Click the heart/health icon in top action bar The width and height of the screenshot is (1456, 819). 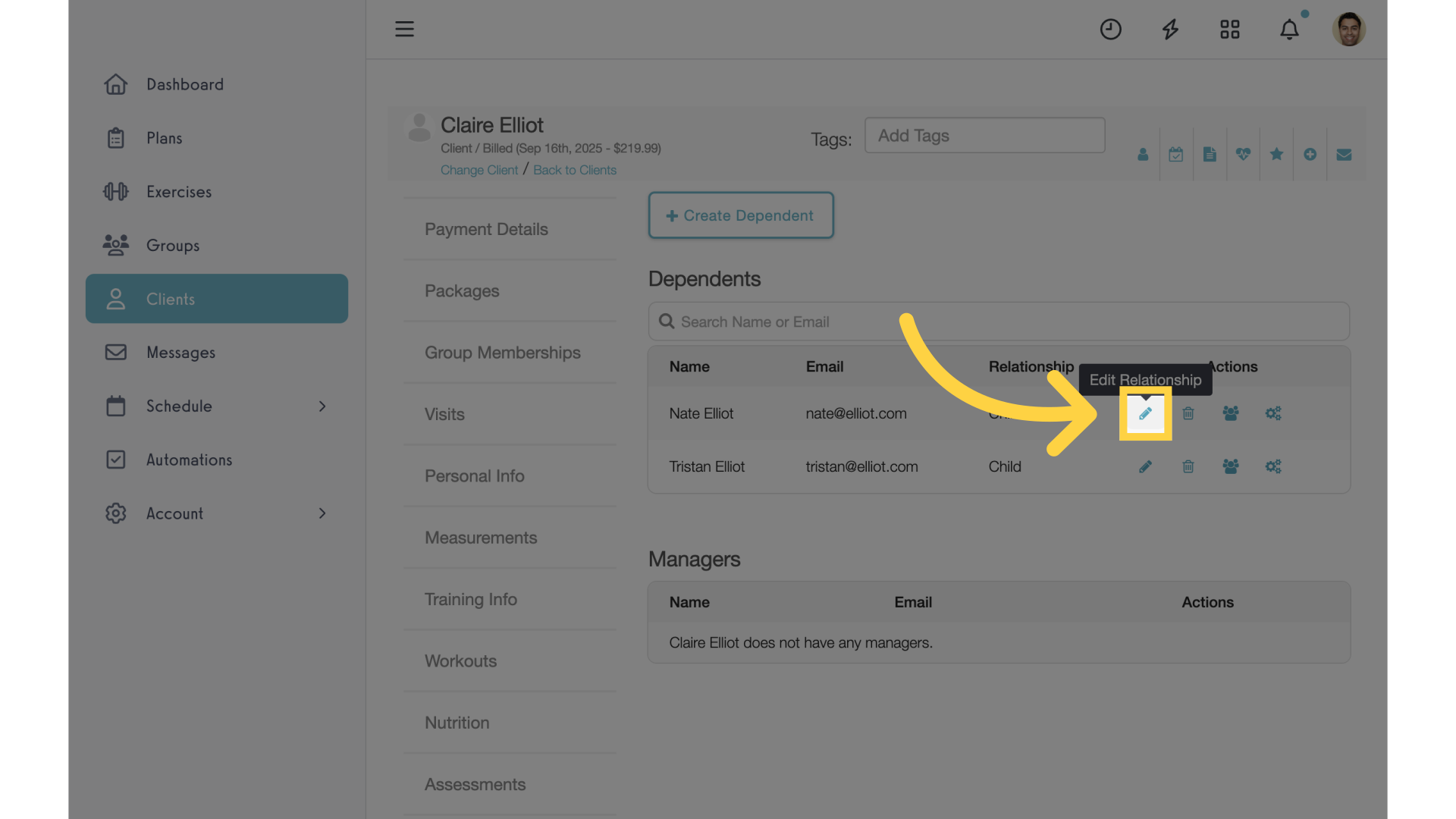coord(1244,154)
